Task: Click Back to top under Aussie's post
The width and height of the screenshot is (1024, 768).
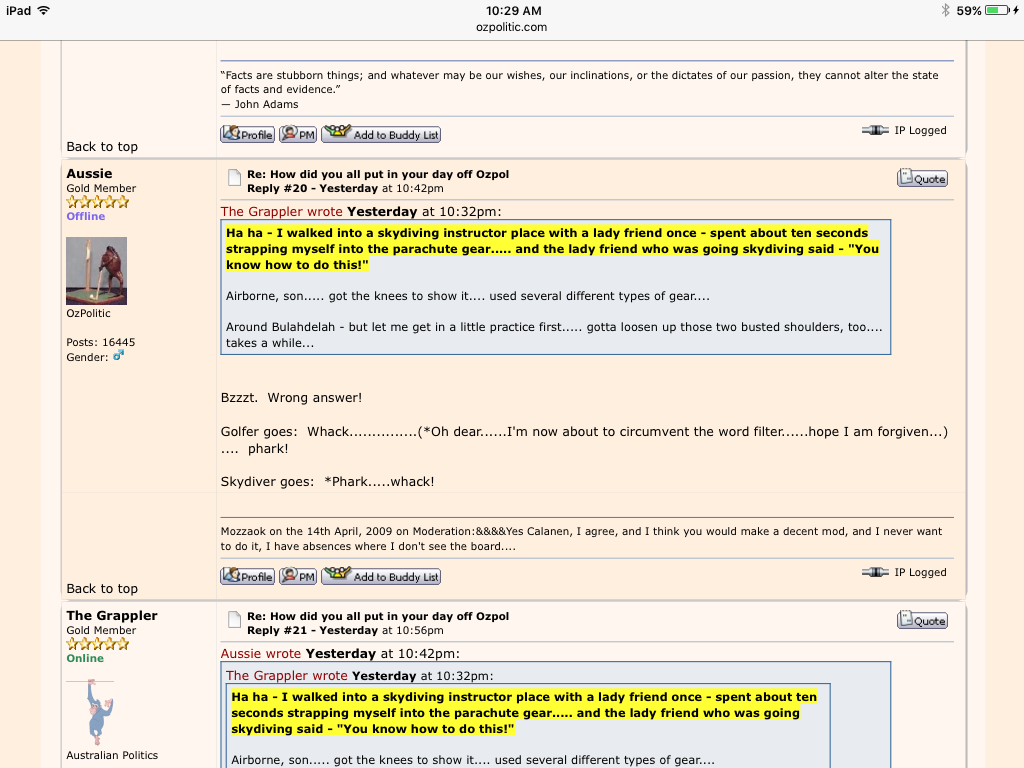Action: [102, 589]
